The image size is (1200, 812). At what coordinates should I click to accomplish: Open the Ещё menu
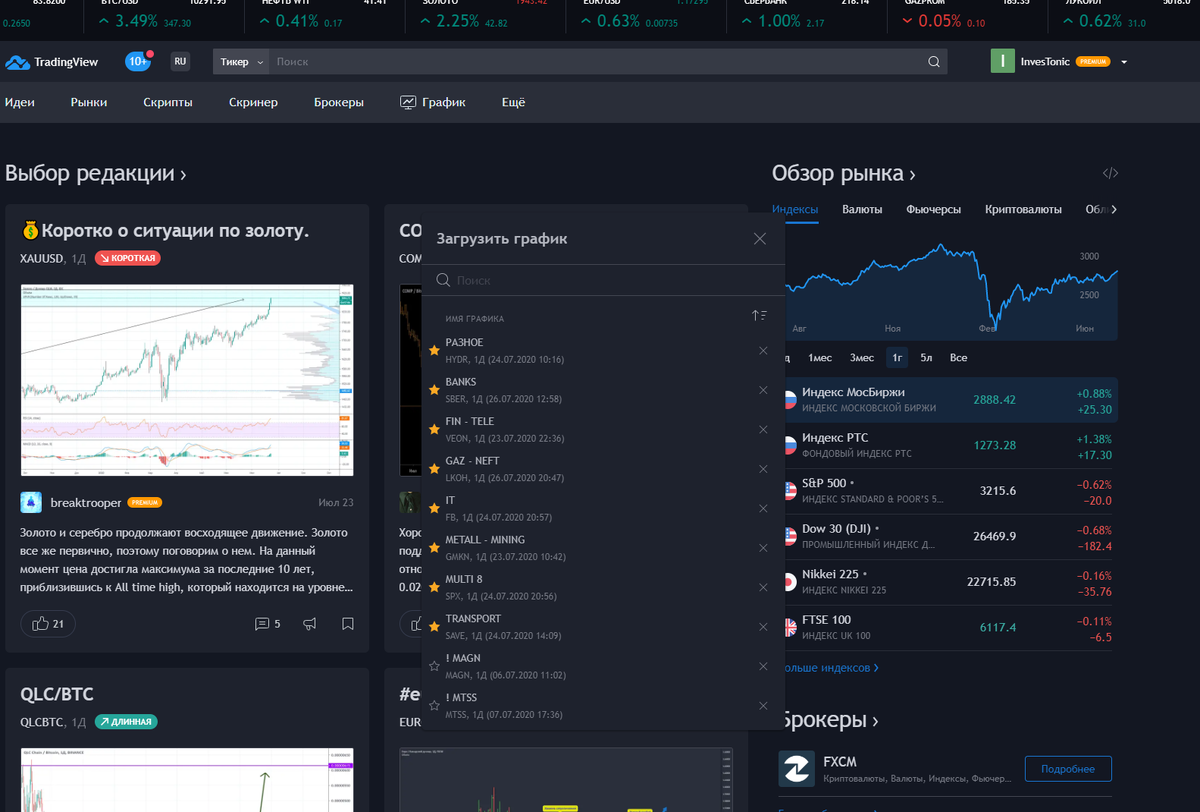click(513, 102)
